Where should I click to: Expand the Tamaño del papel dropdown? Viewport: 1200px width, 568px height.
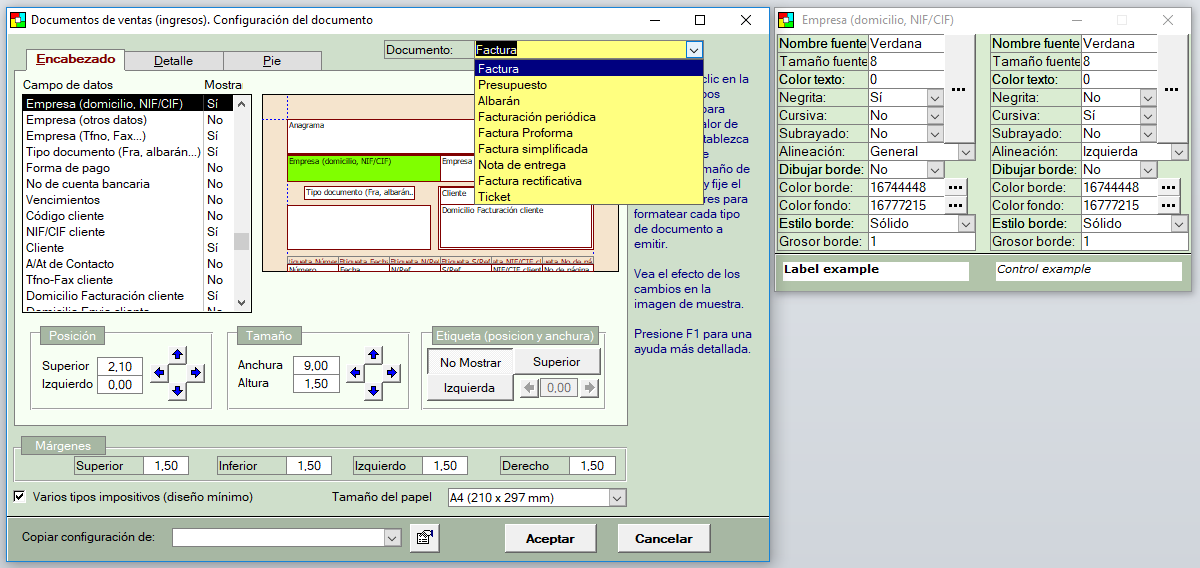coord(617,497)
